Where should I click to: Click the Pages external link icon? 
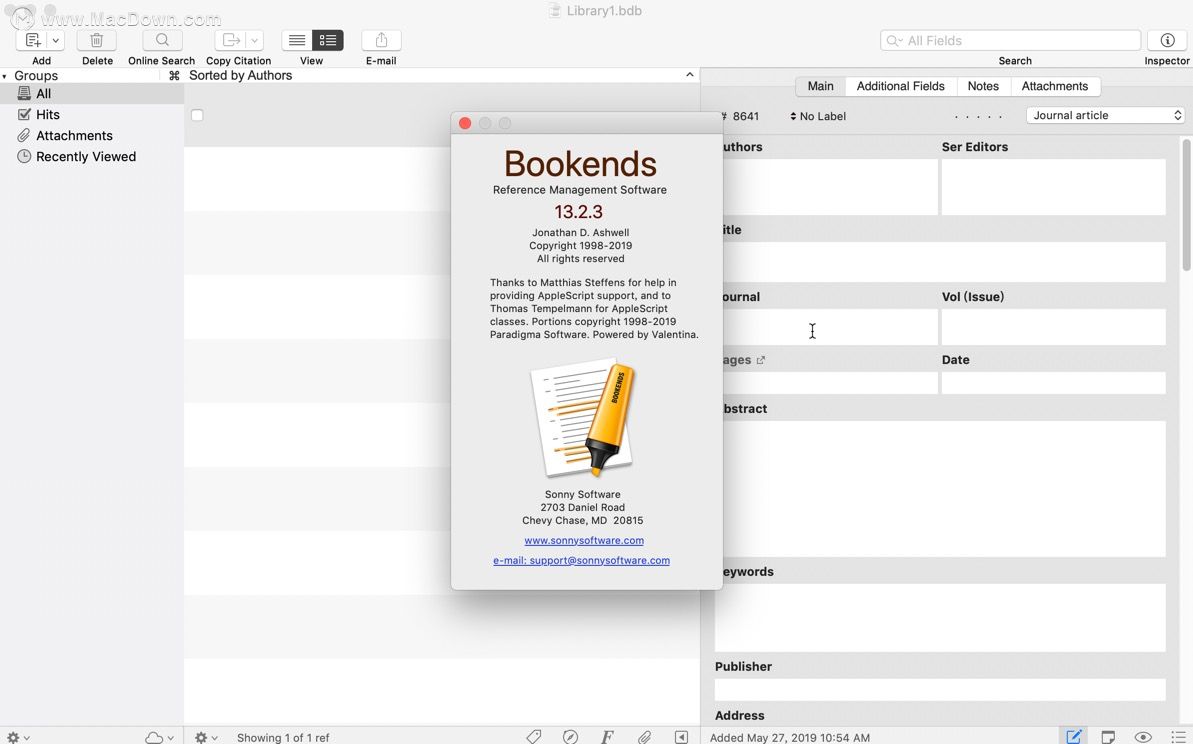click(760, 360)
